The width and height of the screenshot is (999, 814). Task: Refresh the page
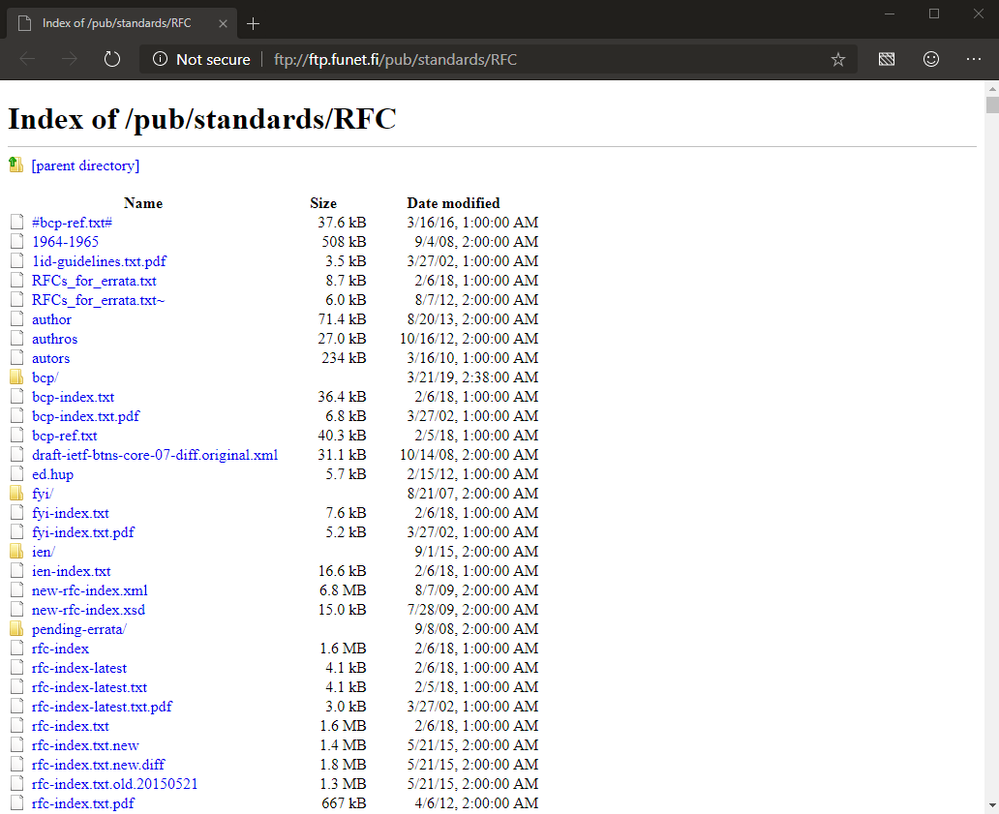[x=112, y=59]
